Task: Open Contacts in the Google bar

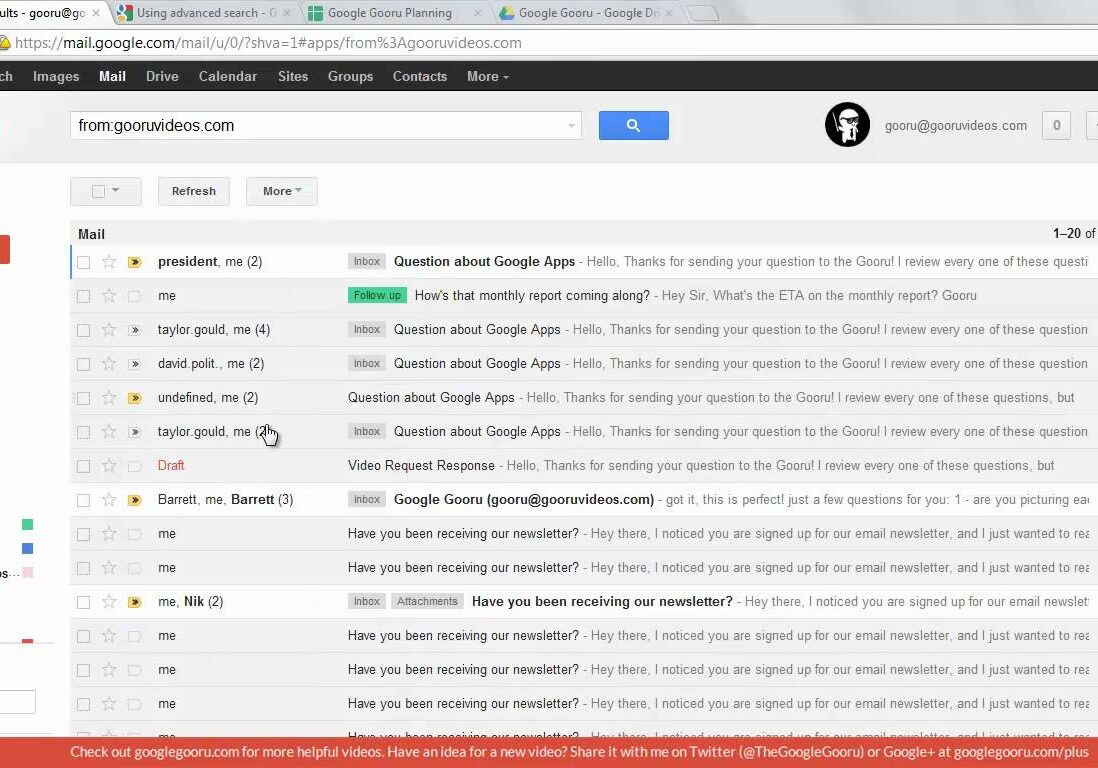Action: [419, 76]
